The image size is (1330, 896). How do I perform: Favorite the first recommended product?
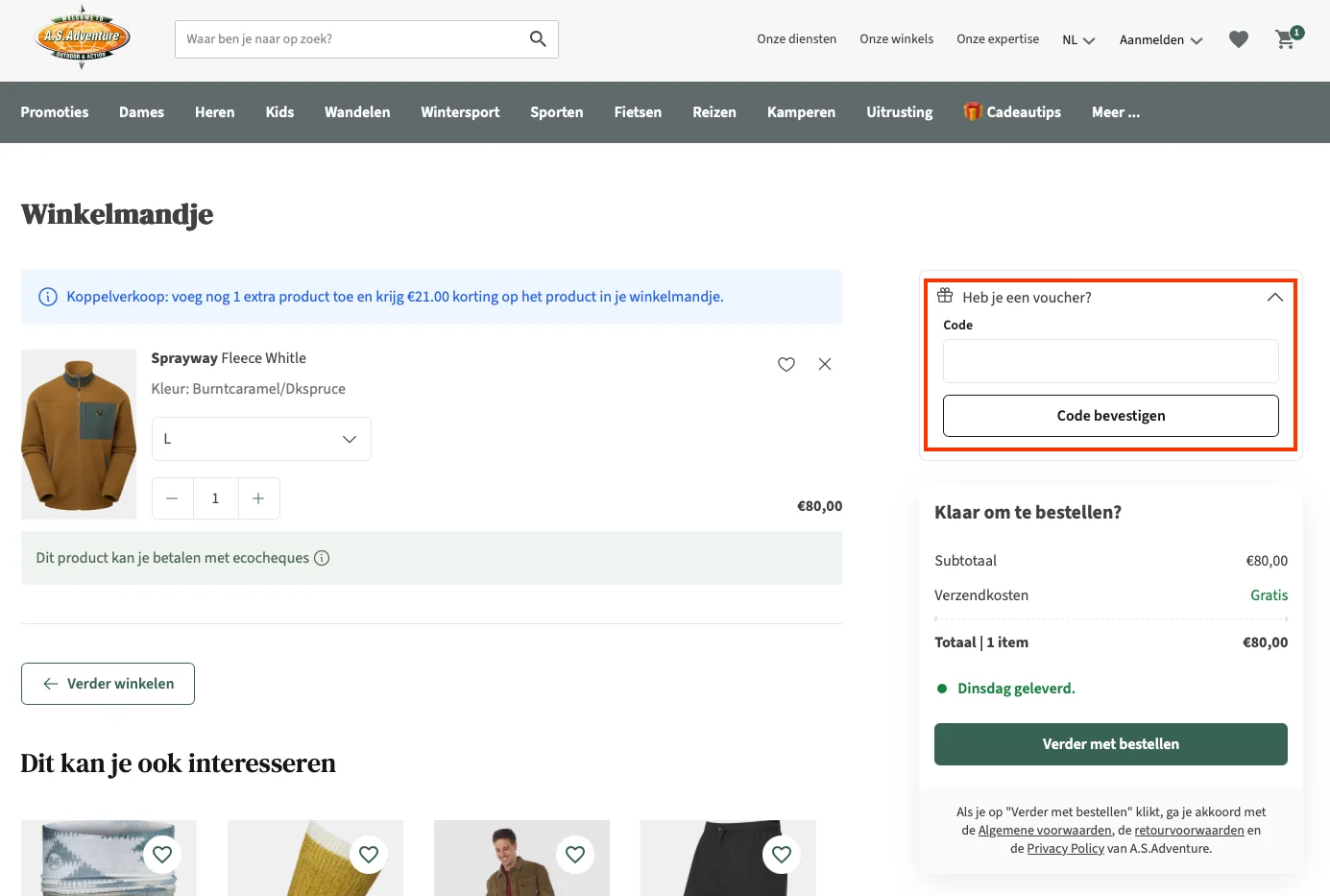(x=162, y=854)
